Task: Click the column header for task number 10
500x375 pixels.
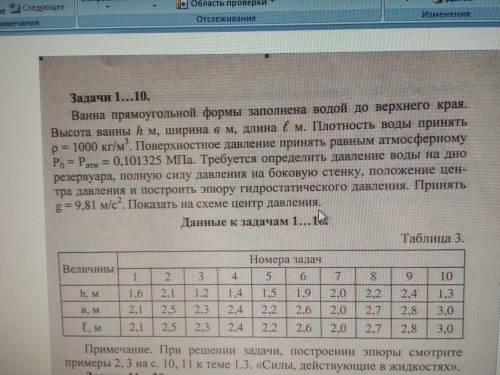Action: click(446, 276)
